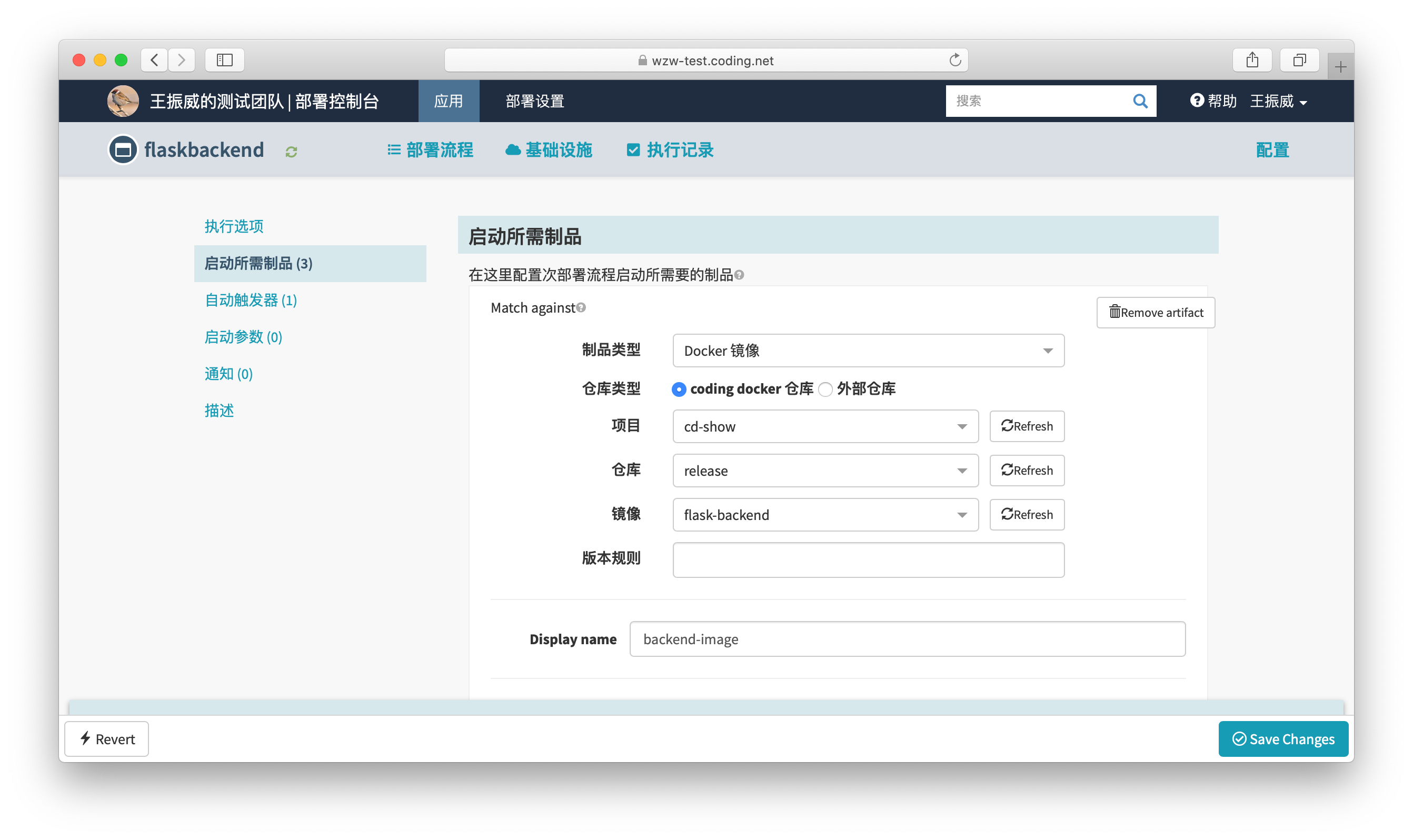1413x840 pixels.
Task: Click the Display name input field
Action: click(908, 639)
